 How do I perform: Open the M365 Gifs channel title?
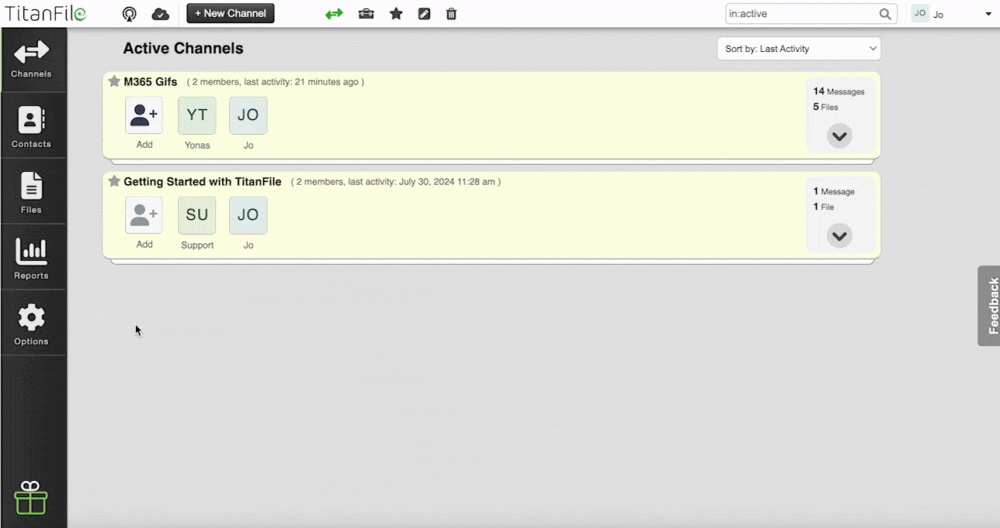(x=151, y=82)
